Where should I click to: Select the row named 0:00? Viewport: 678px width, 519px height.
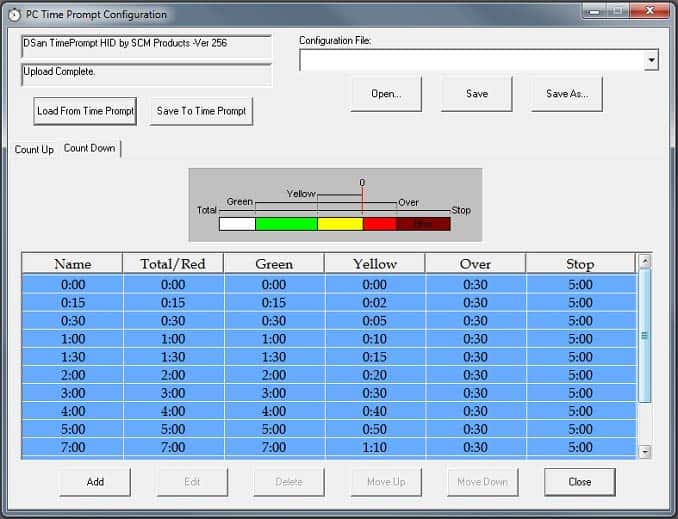click(329, 285)
